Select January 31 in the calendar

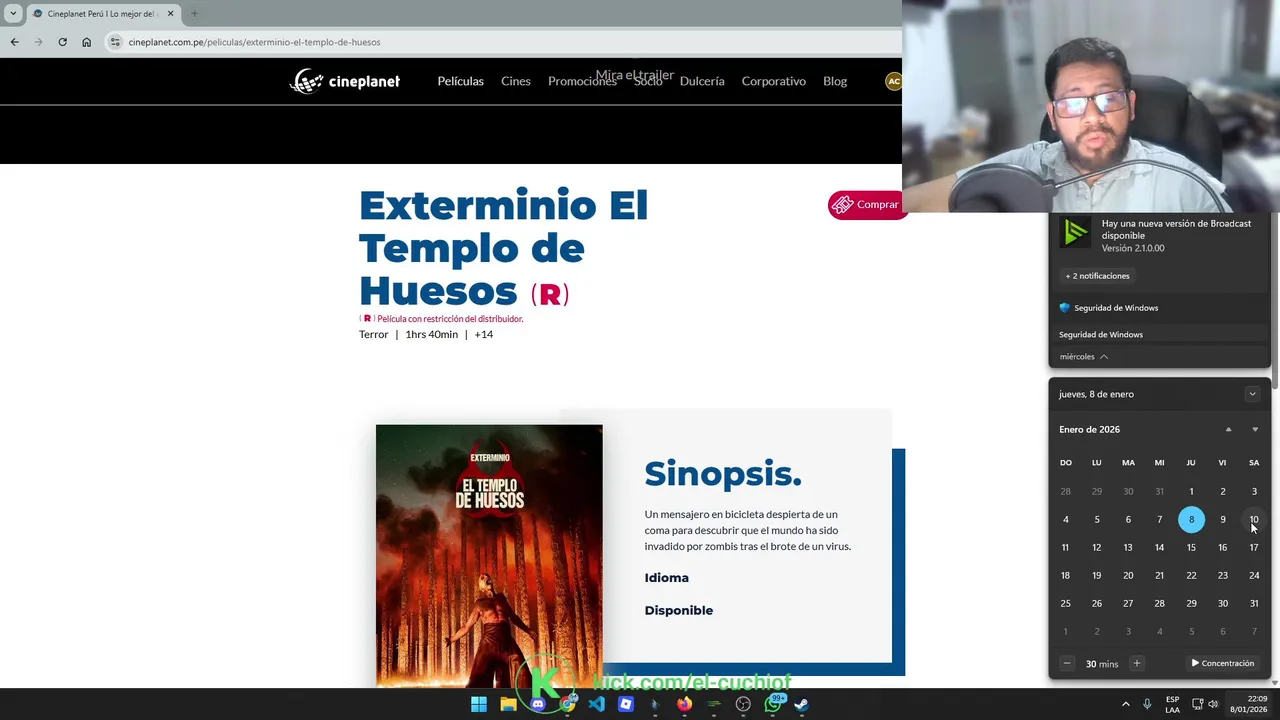[1254, 603]
